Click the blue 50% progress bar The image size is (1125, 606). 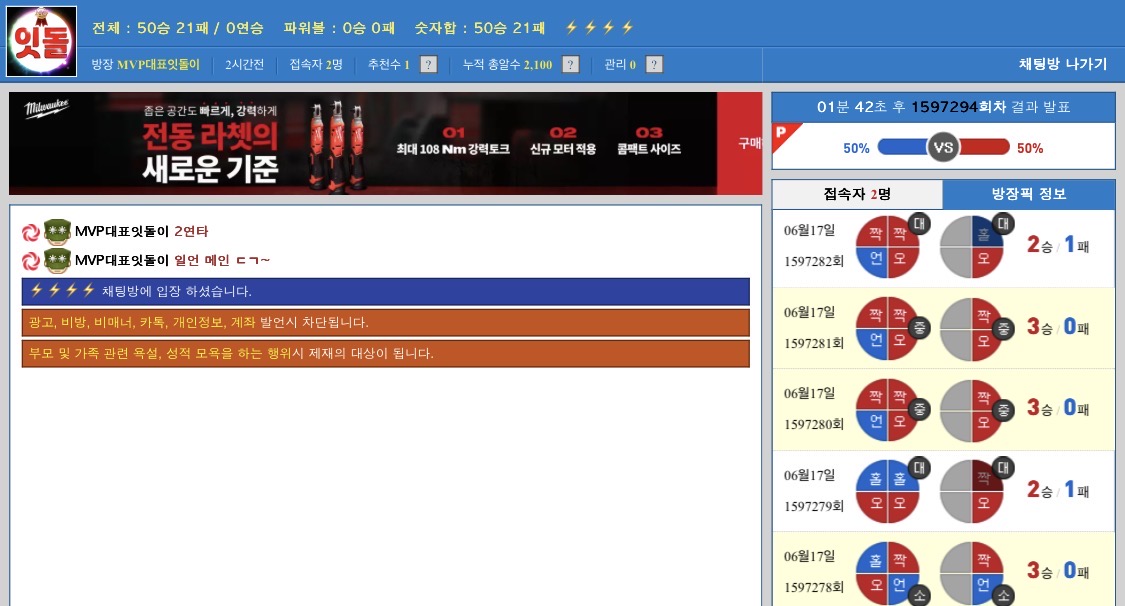point(903,148)
